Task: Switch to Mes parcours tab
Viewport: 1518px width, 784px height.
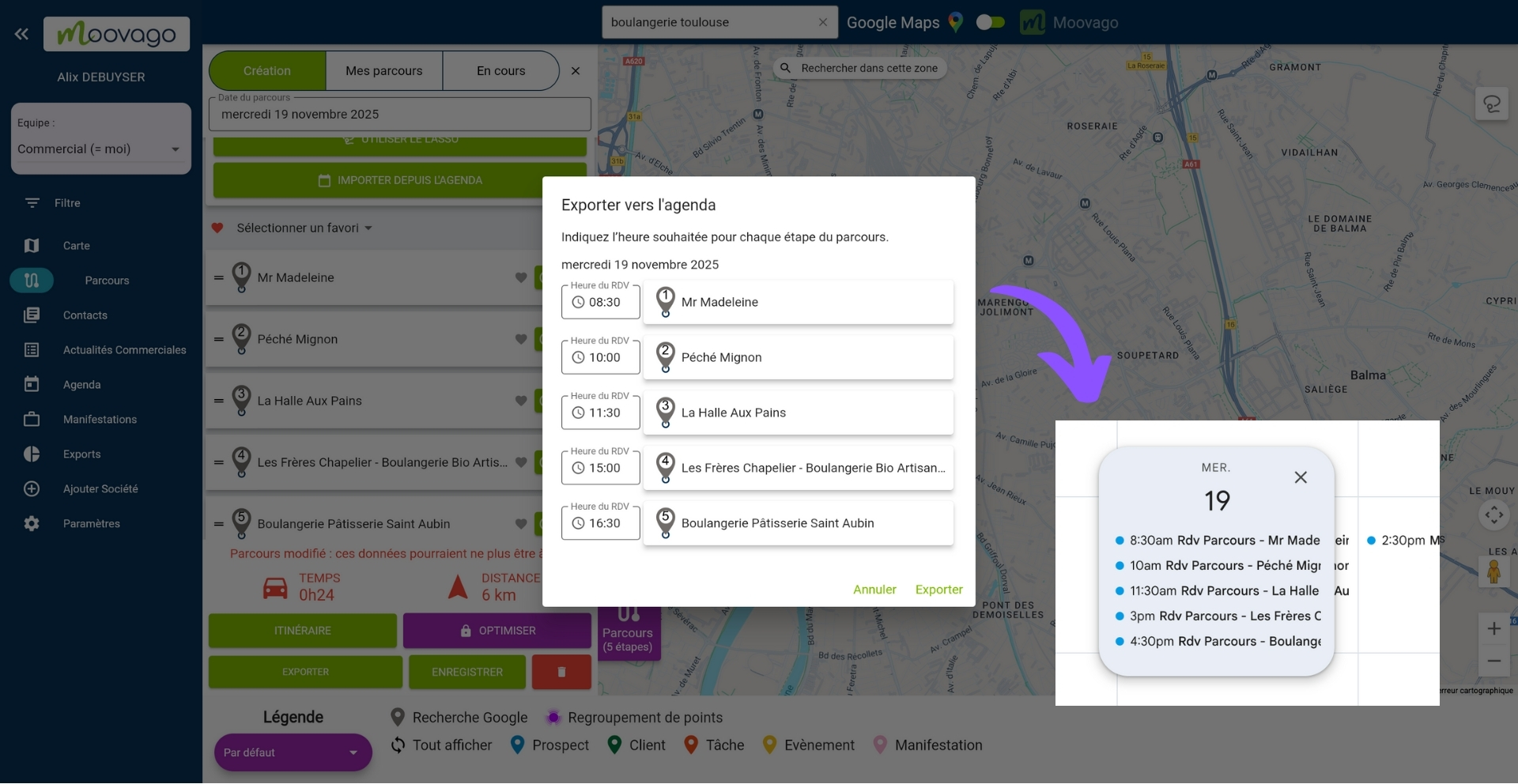Action: 383,71
